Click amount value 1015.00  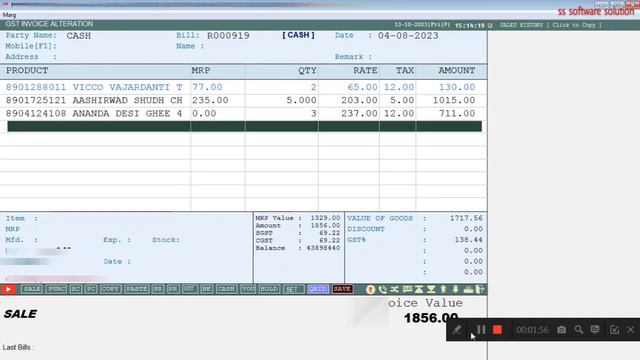(454, 100)
